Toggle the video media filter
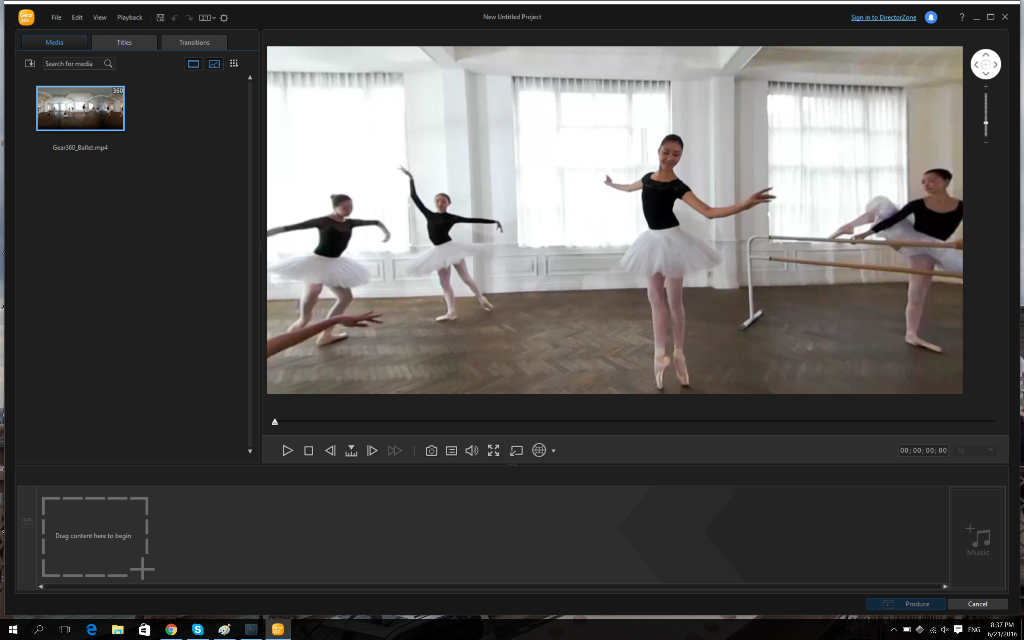This screenshot has height=640, width=1024. pyautogui.click(x=193, y=63)
